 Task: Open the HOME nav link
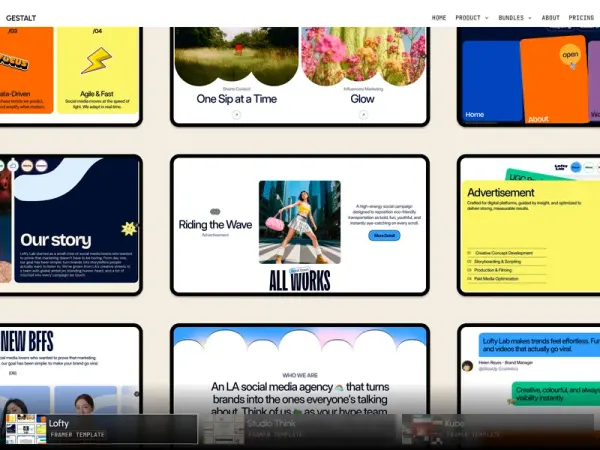439,18
